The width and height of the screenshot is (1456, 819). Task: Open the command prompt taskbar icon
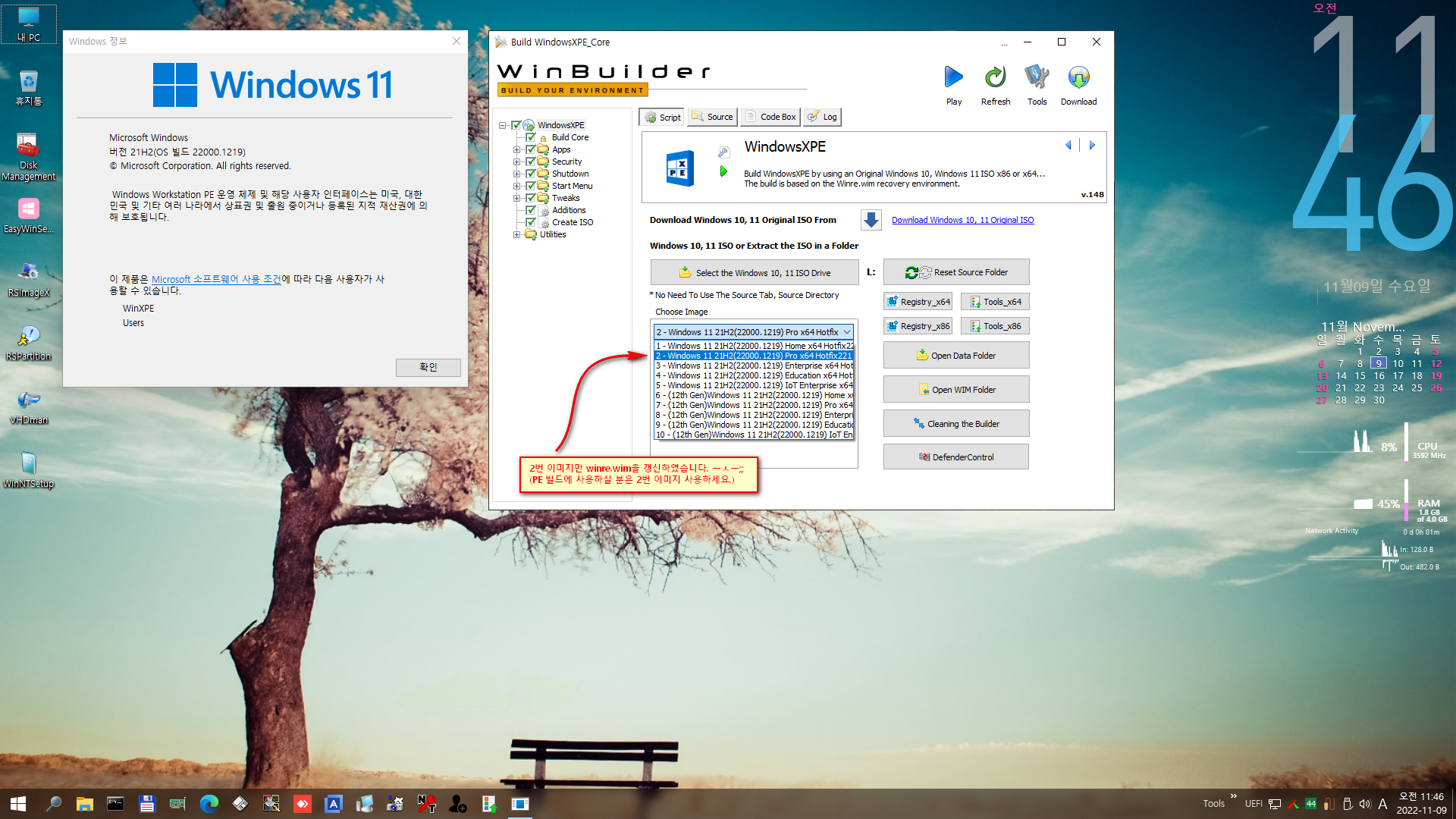pyautogui.click(x=115, y=804)
